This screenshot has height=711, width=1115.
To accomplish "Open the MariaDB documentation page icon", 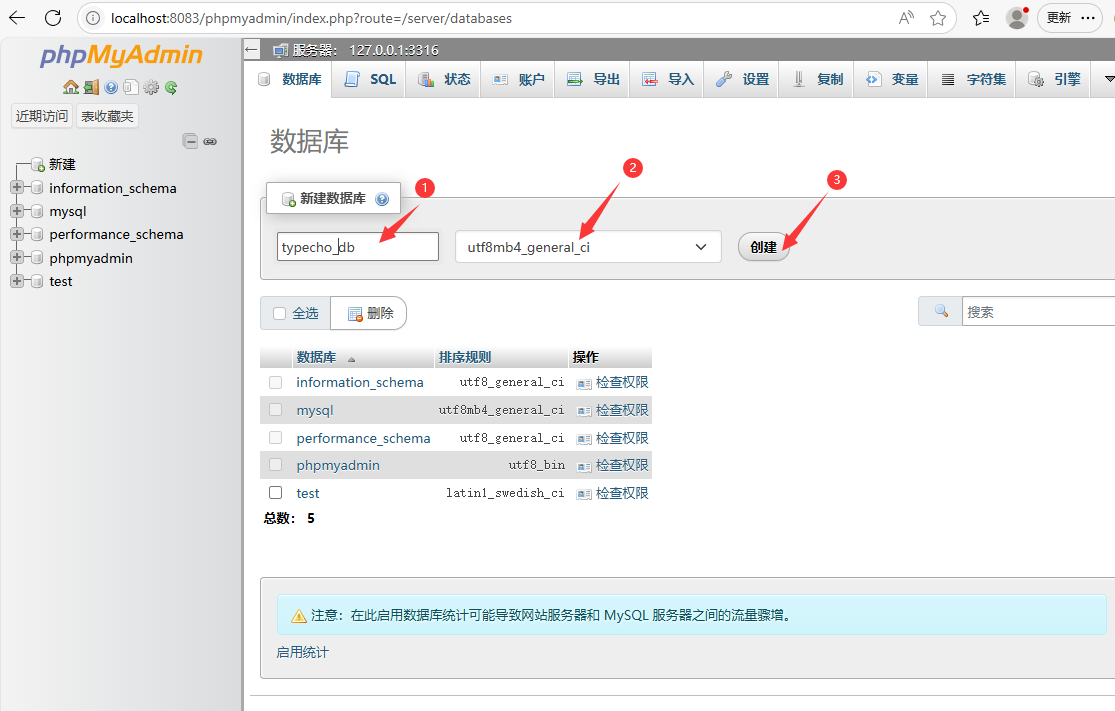I will (x=131, y=87).
